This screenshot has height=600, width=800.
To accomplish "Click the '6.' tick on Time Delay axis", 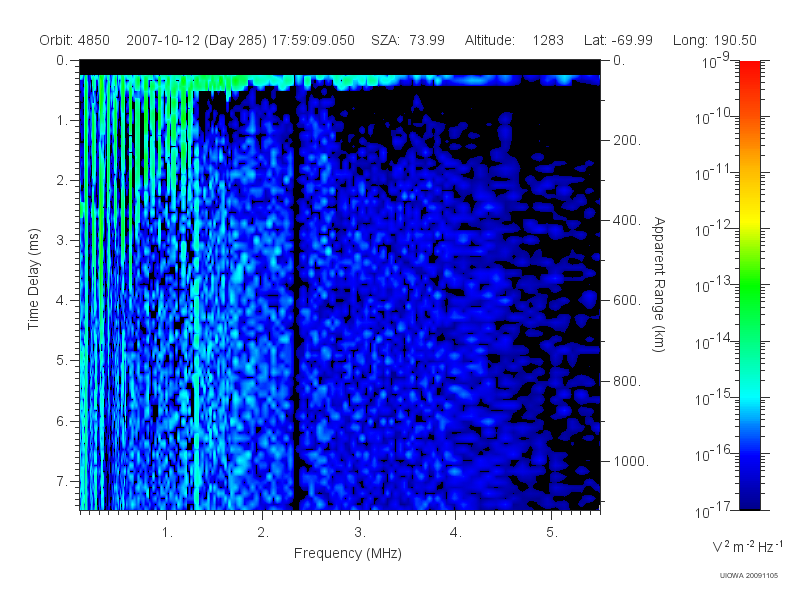I will click(62, 421).
